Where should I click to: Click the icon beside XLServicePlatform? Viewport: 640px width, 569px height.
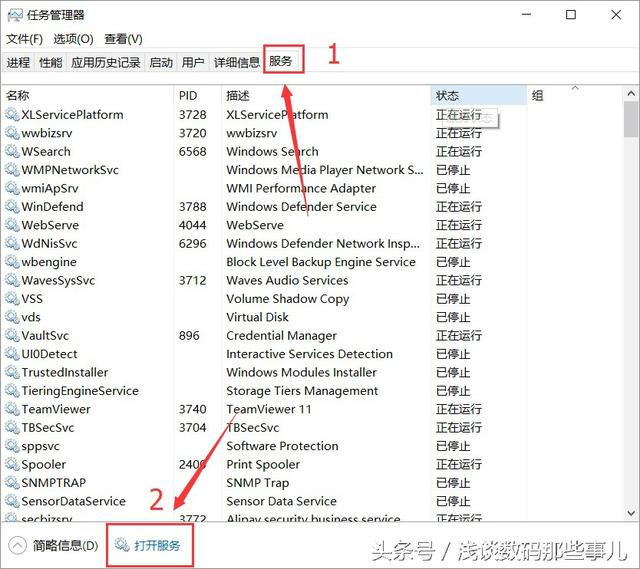[12, 115]
